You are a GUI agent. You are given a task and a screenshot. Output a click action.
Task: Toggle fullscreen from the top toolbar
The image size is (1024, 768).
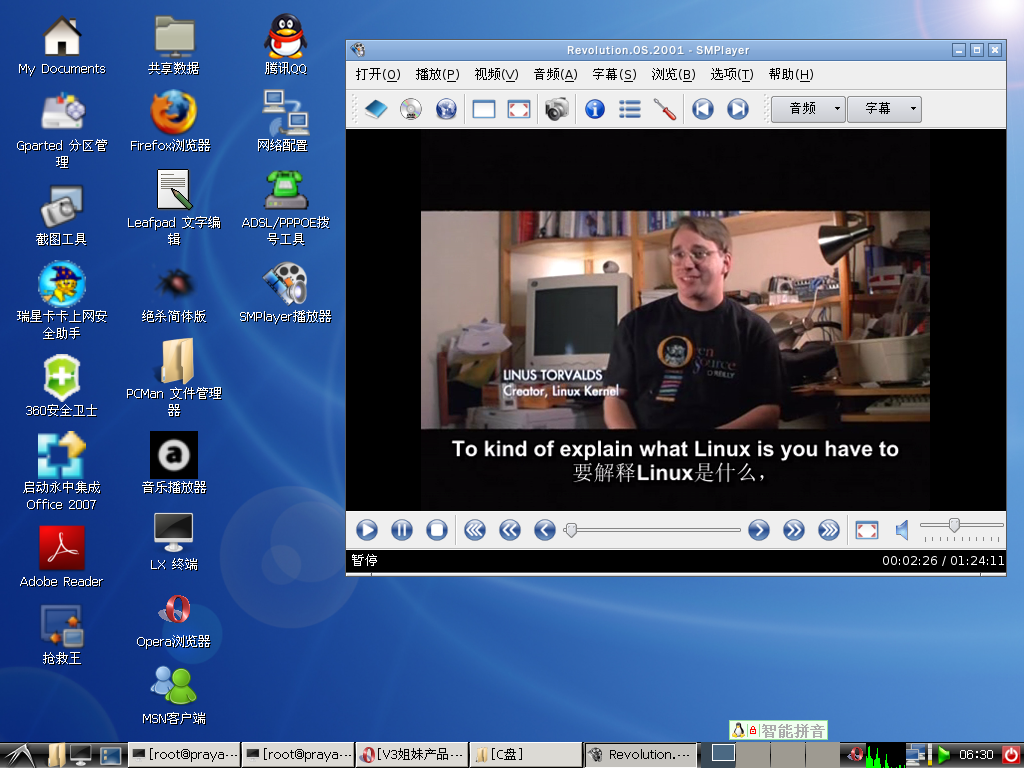click(519, 109)
